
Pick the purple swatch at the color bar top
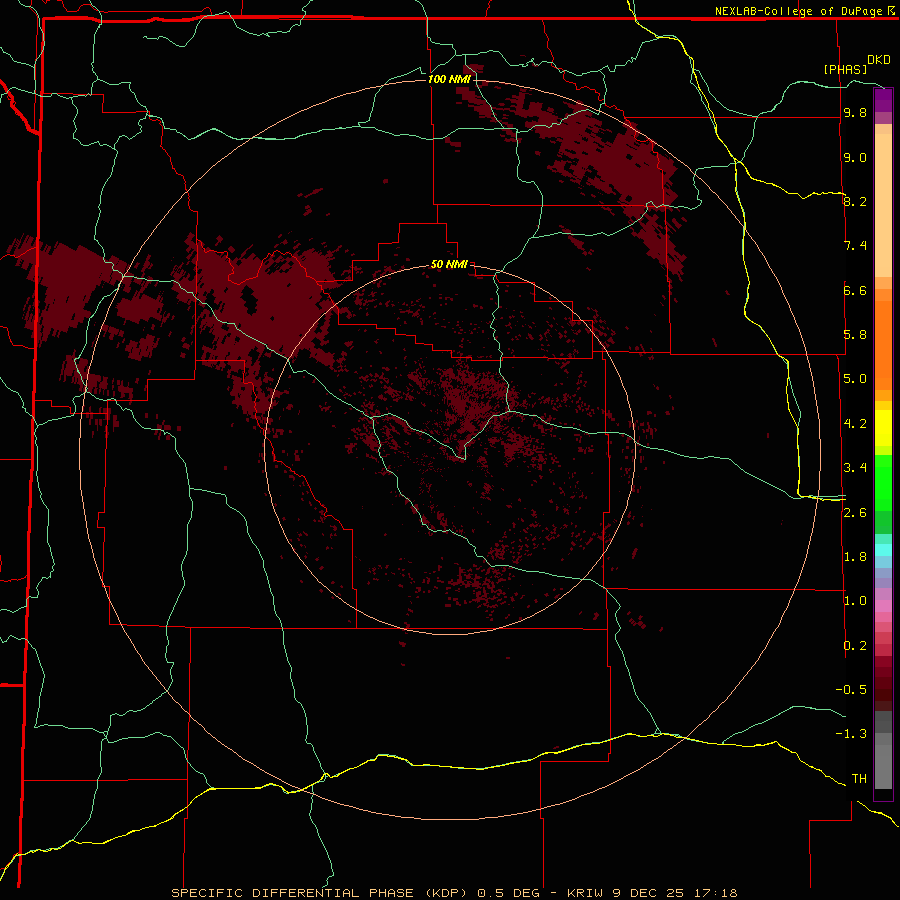tap(883, 100)
